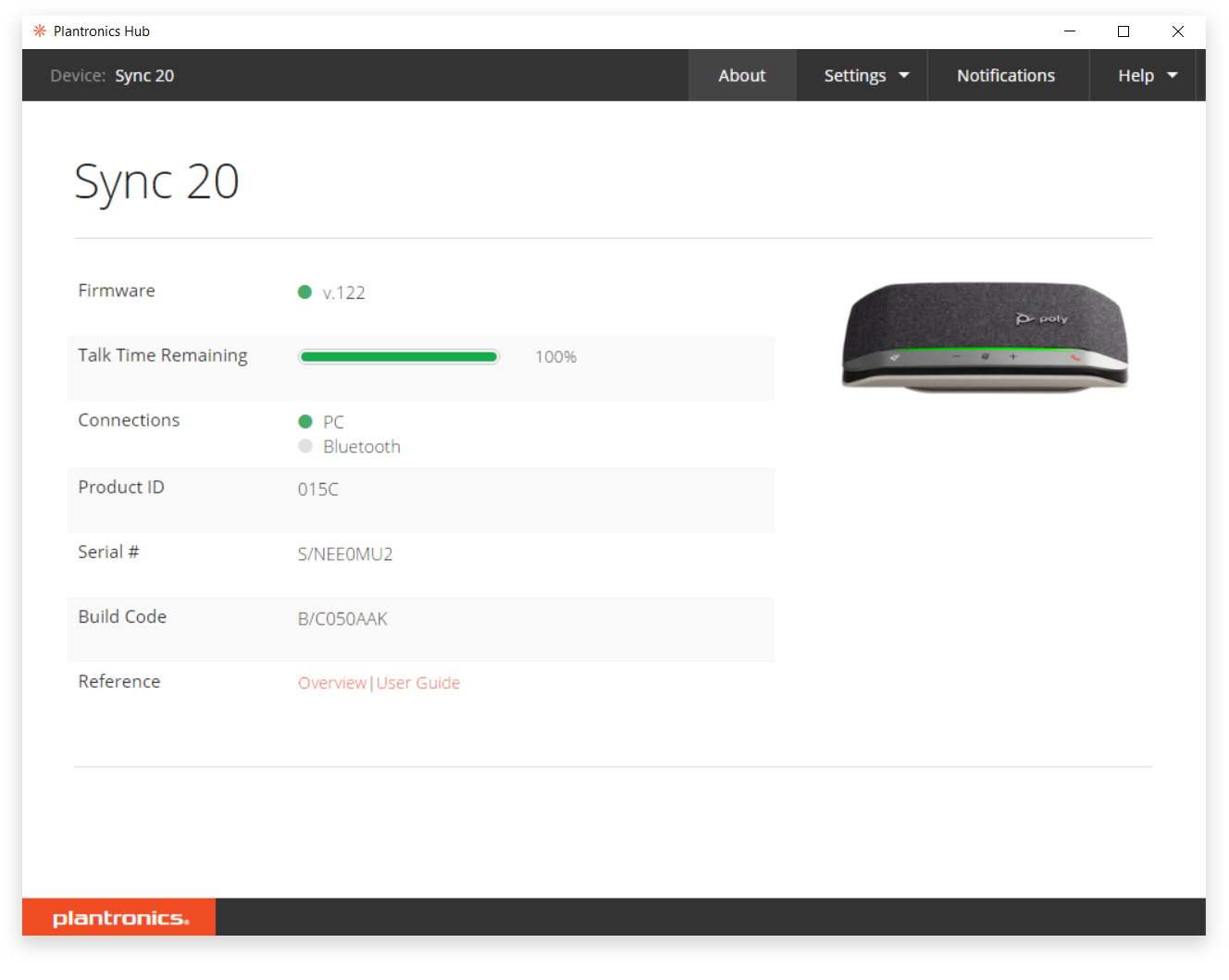Click the Plantronics Hub title bar icon

40,31
